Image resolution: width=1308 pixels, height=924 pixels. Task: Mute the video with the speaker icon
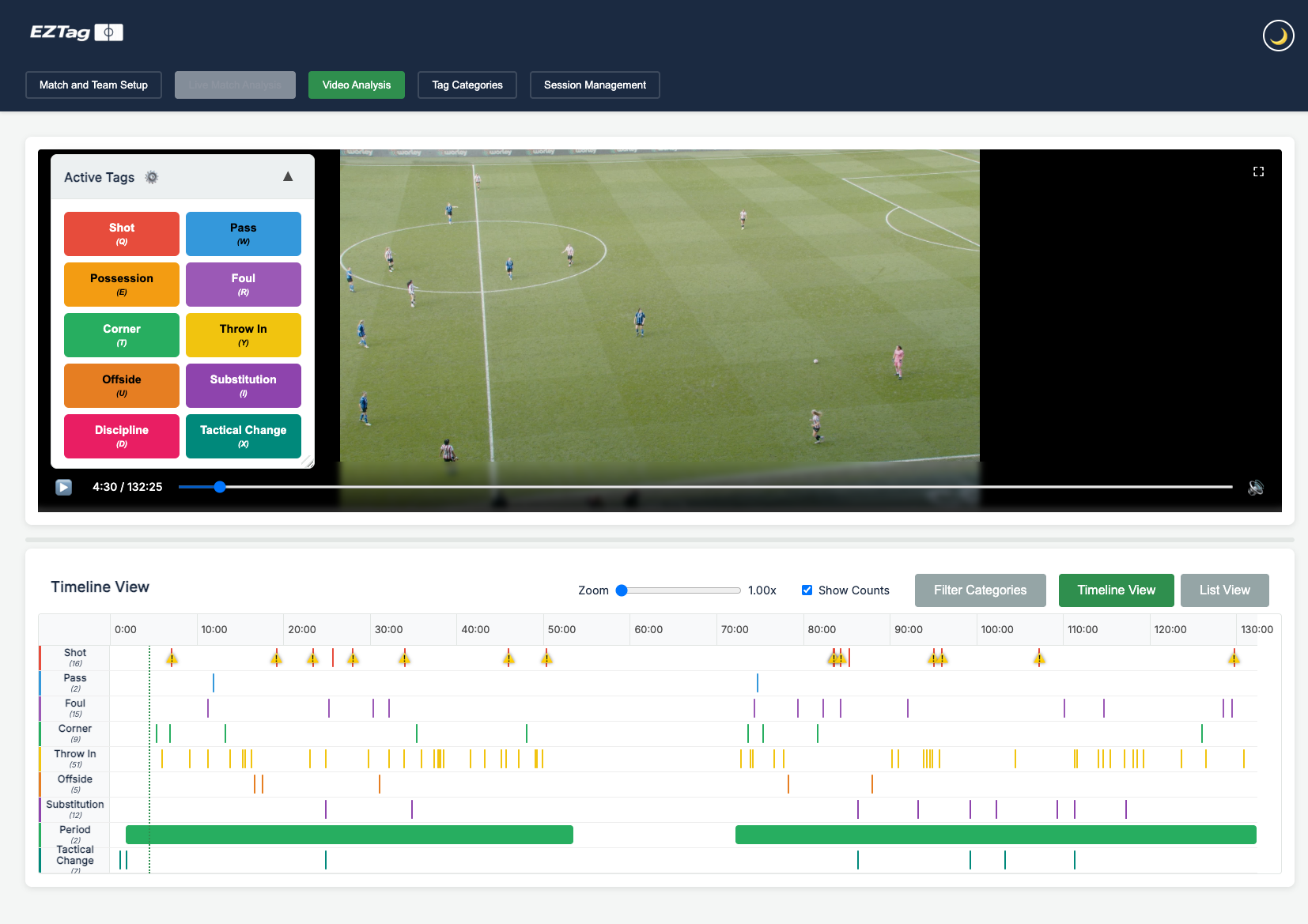1255,487
